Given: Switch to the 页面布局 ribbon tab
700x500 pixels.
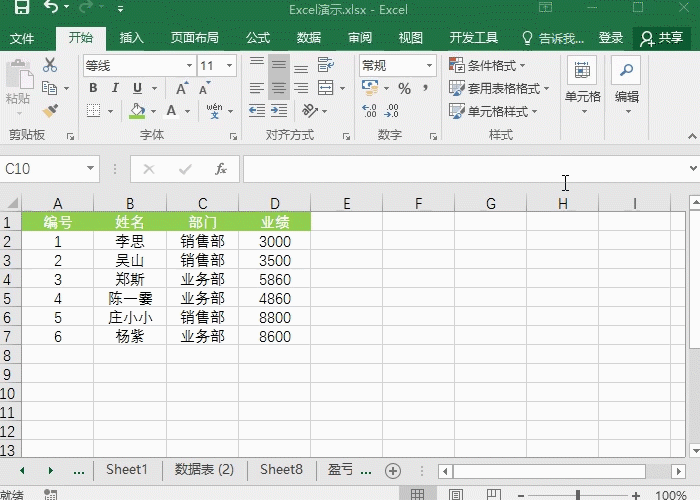Looking at the screenshot, I should click(195, 38).
